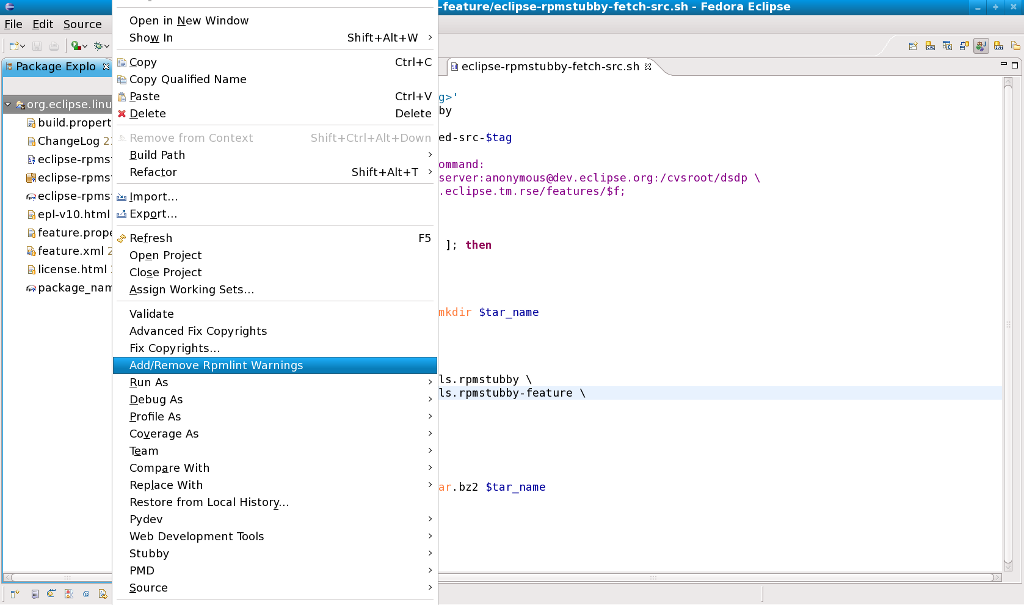This screenshot has width=1024, height=605.
Task: Expand the Stubby submenu
Action: coord(275,553)
